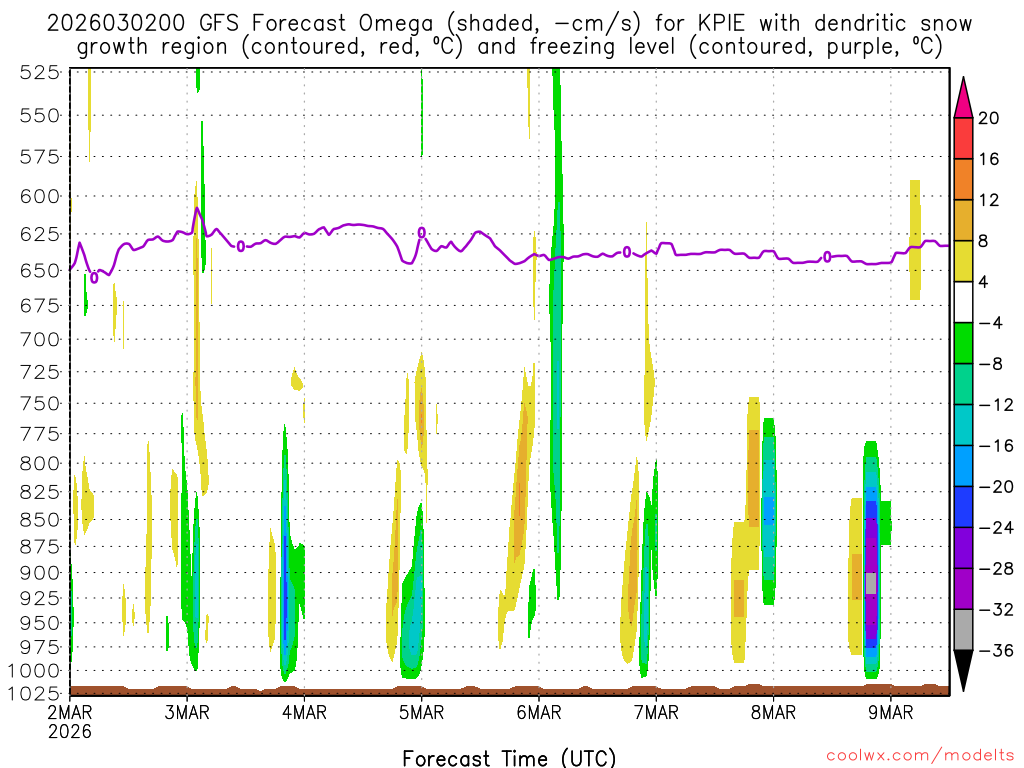The width and height of the screenshot is (1024, 768).
Task: Click the colorbar value label -36
Action: [996, 650]
